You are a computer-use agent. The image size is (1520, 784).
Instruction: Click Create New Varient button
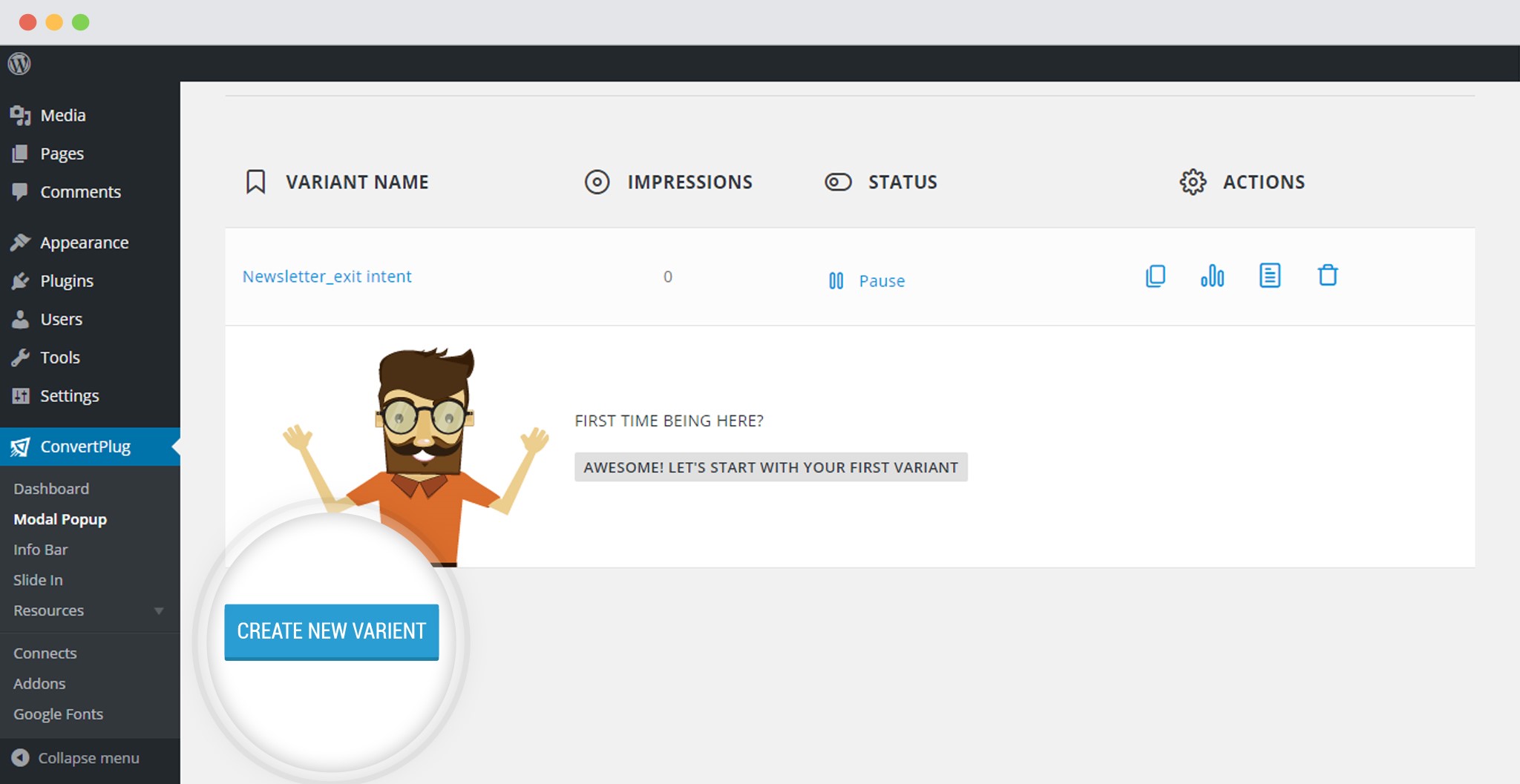pos(332,632)
